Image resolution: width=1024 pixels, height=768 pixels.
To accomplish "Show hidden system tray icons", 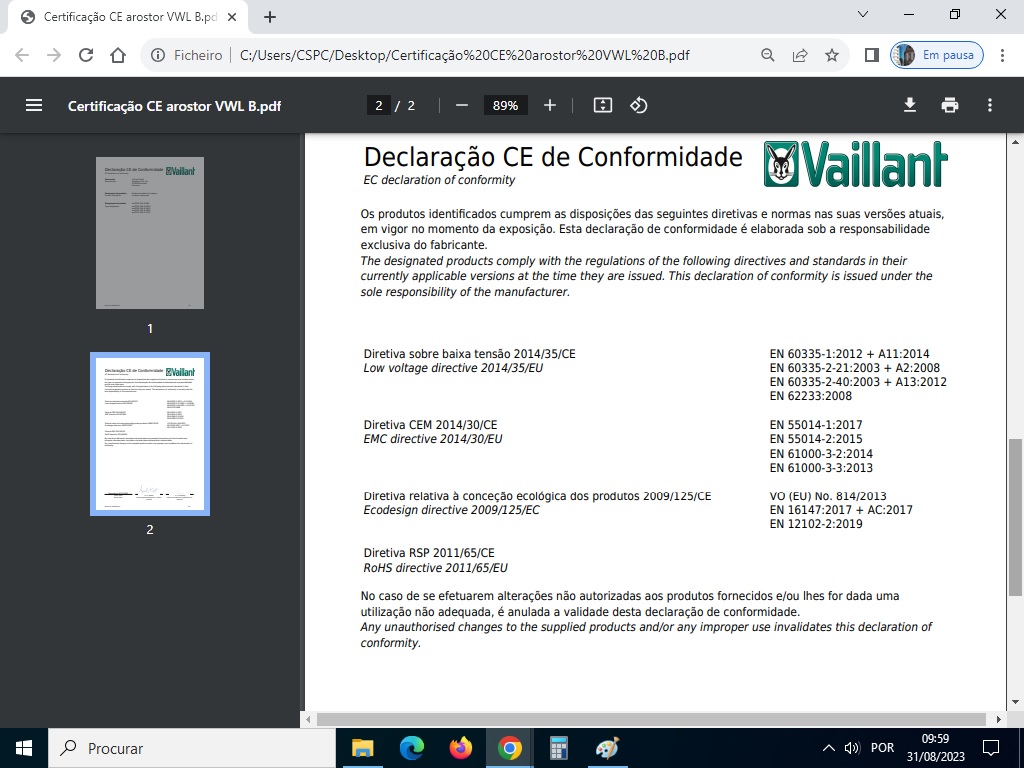I will pos(828,748).
